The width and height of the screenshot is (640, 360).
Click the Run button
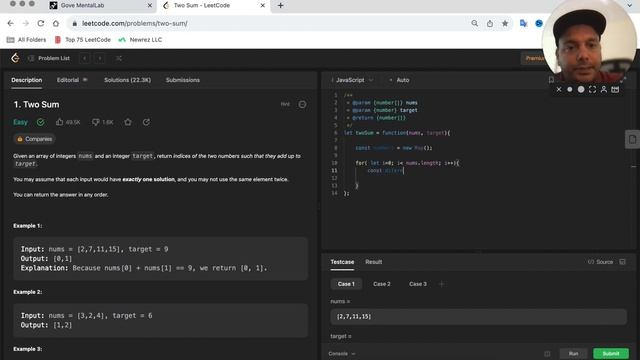573,353
